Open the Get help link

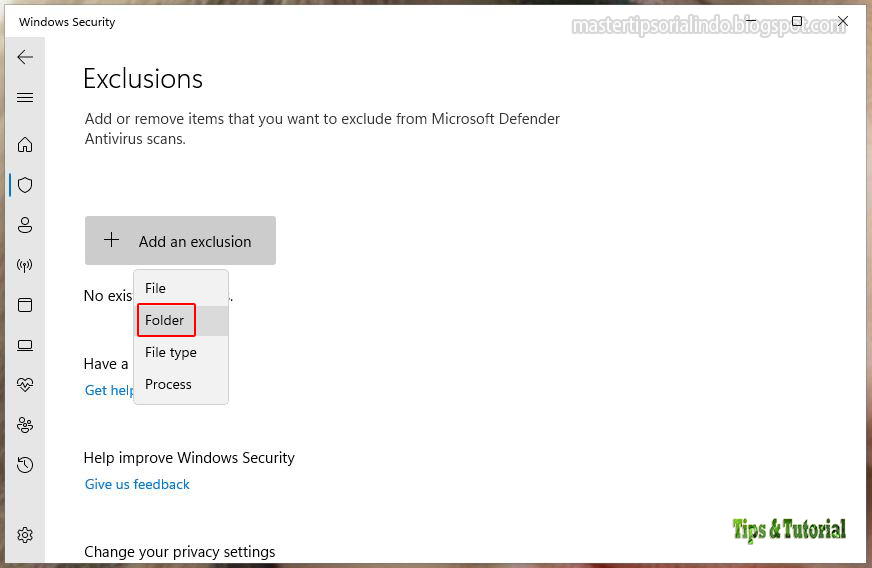click(x=109, y=391)
